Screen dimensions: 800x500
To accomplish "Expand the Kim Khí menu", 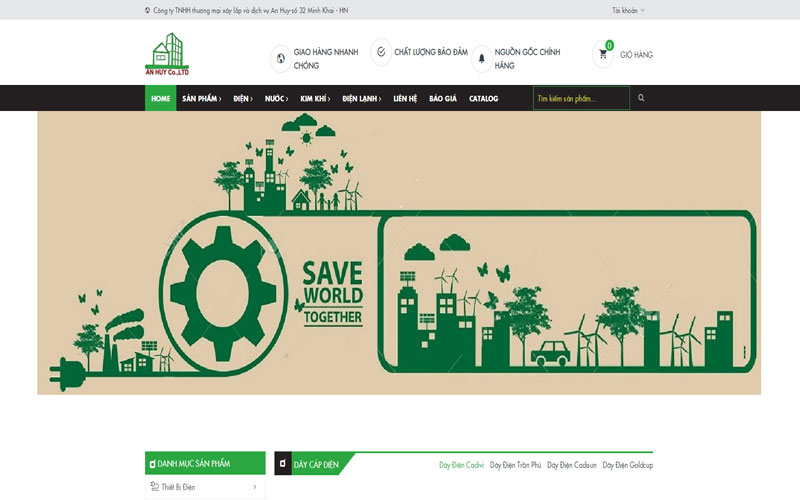I will pos(316,99).
